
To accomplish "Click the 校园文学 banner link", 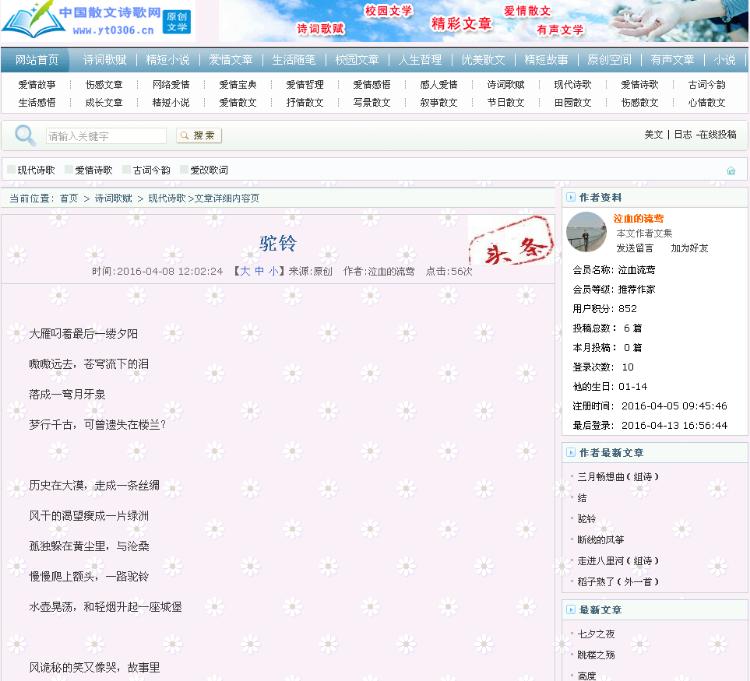I will [388, 11].
